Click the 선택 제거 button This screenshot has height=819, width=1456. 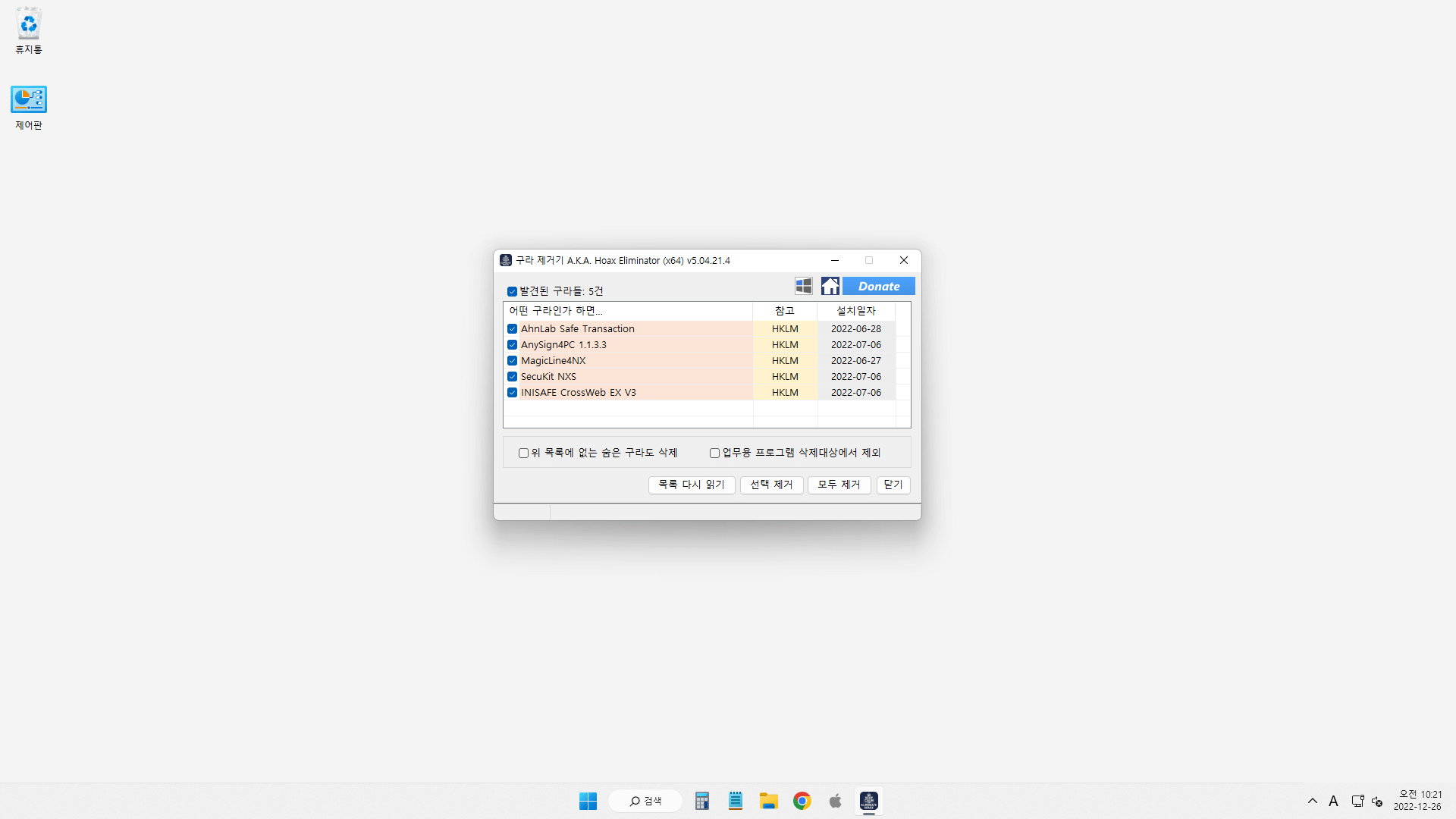(771, 485)
